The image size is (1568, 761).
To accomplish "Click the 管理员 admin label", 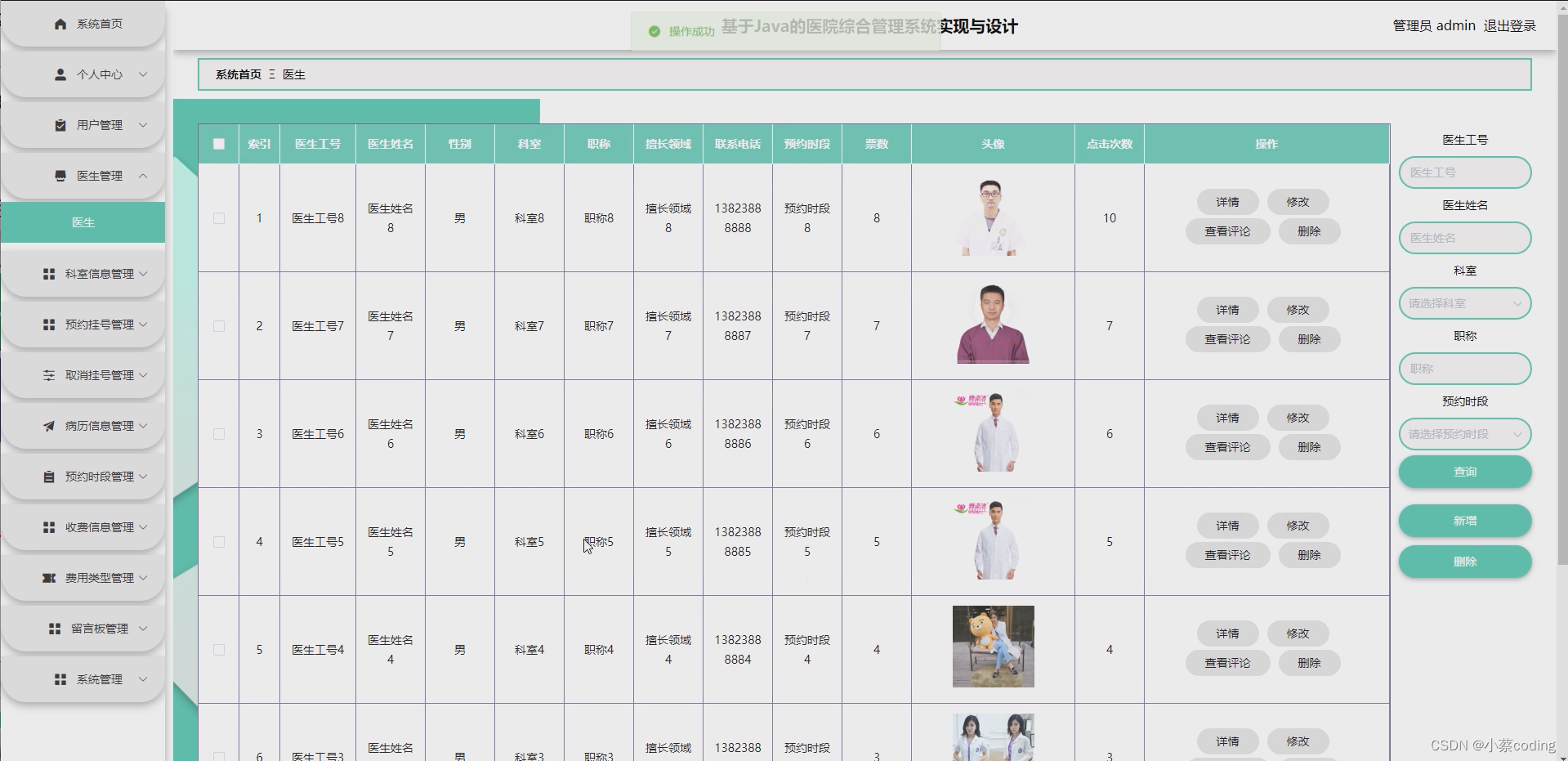I will [1434, 26].
